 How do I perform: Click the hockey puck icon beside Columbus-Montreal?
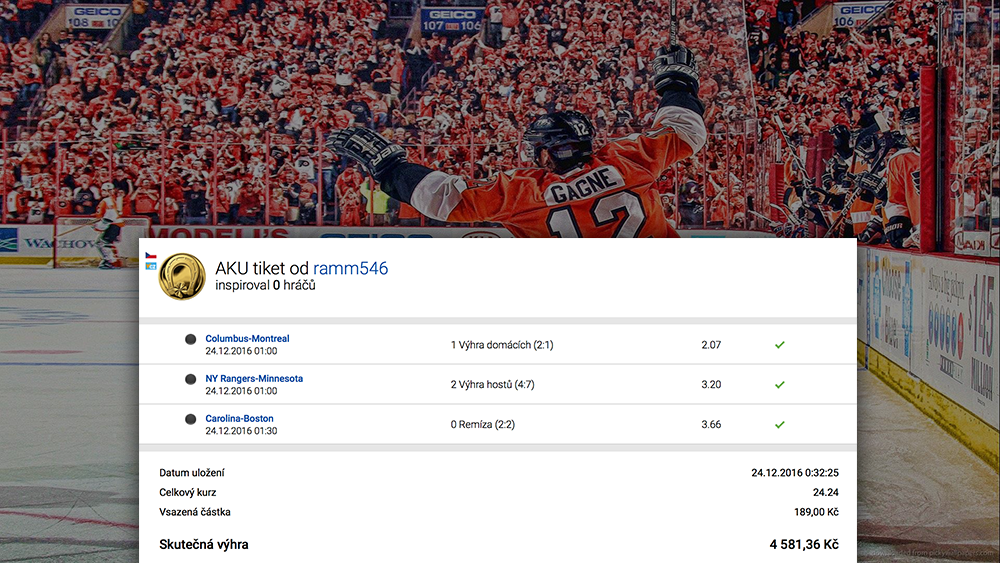(190, 339)
